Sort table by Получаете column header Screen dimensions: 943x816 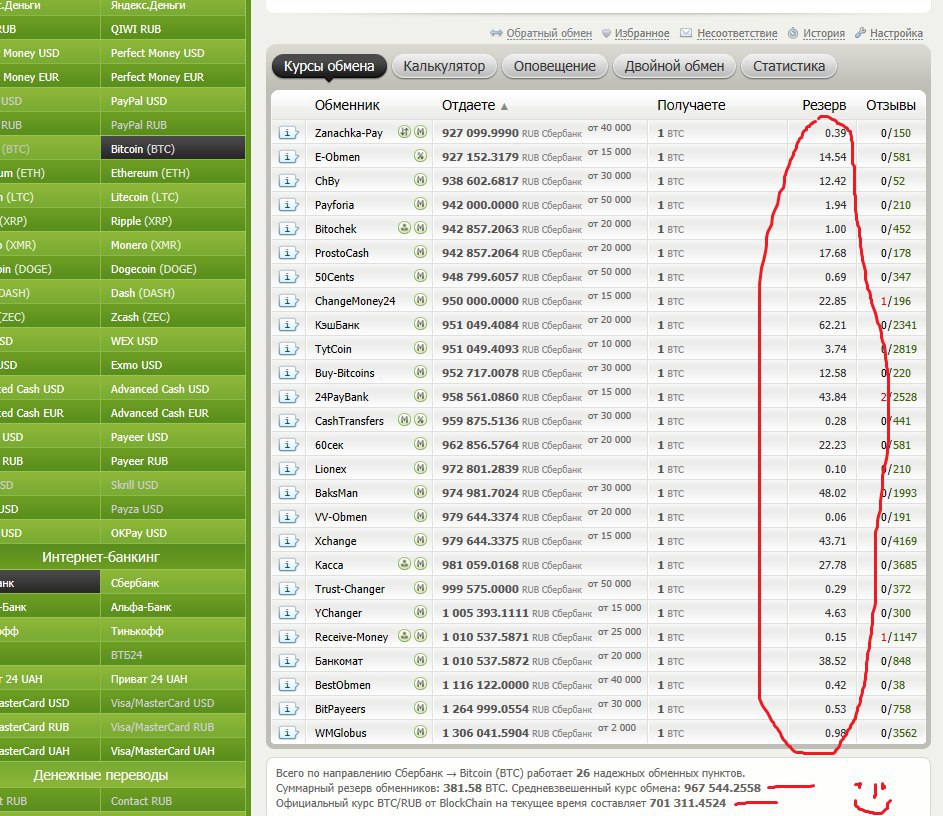(691, 105)
